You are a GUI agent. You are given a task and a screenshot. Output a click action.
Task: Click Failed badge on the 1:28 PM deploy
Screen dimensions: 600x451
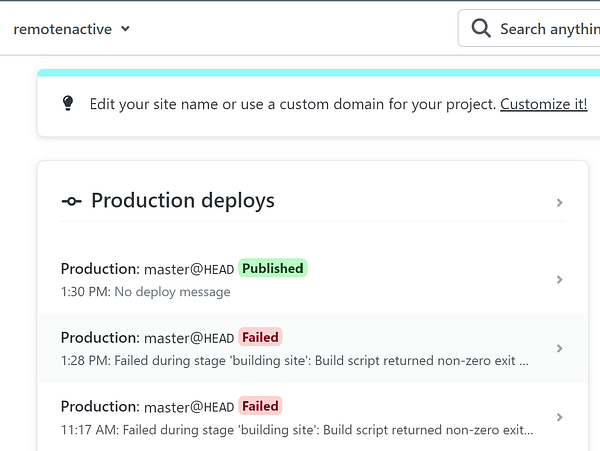tap(260, 337)
